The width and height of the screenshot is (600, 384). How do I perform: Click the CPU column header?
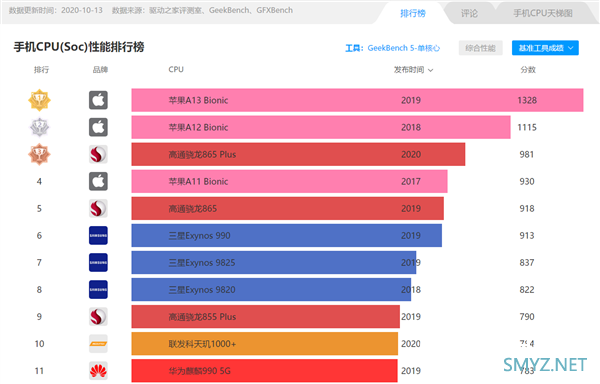[x=176, y=70]
